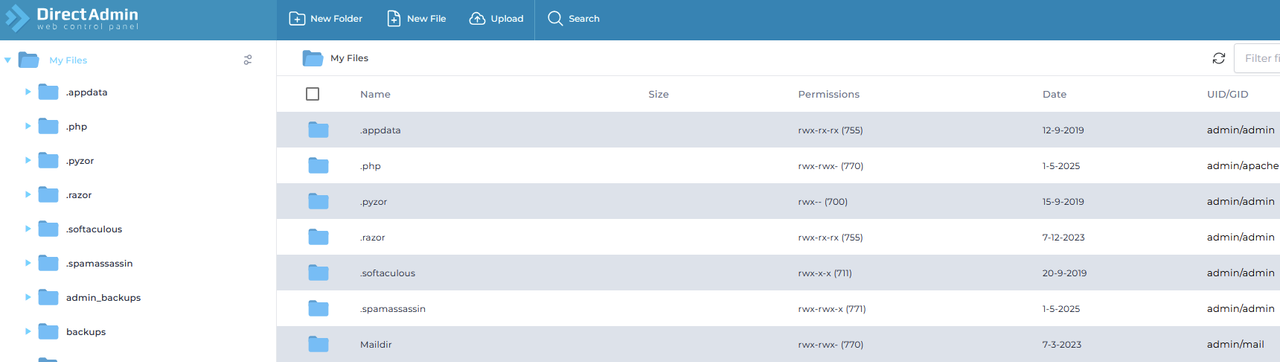Screen dimensions: 1280x362
Task: Create a New Folder
Action: click(325, 19)
